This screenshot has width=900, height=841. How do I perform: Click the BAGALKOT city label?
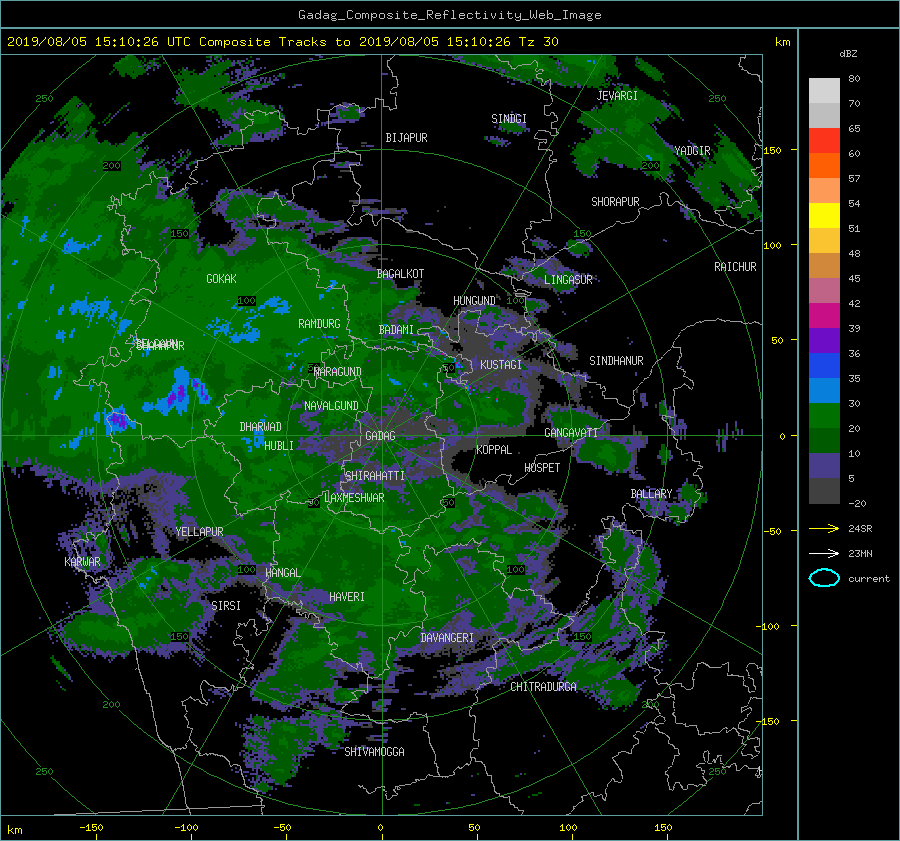coord(400,274)
